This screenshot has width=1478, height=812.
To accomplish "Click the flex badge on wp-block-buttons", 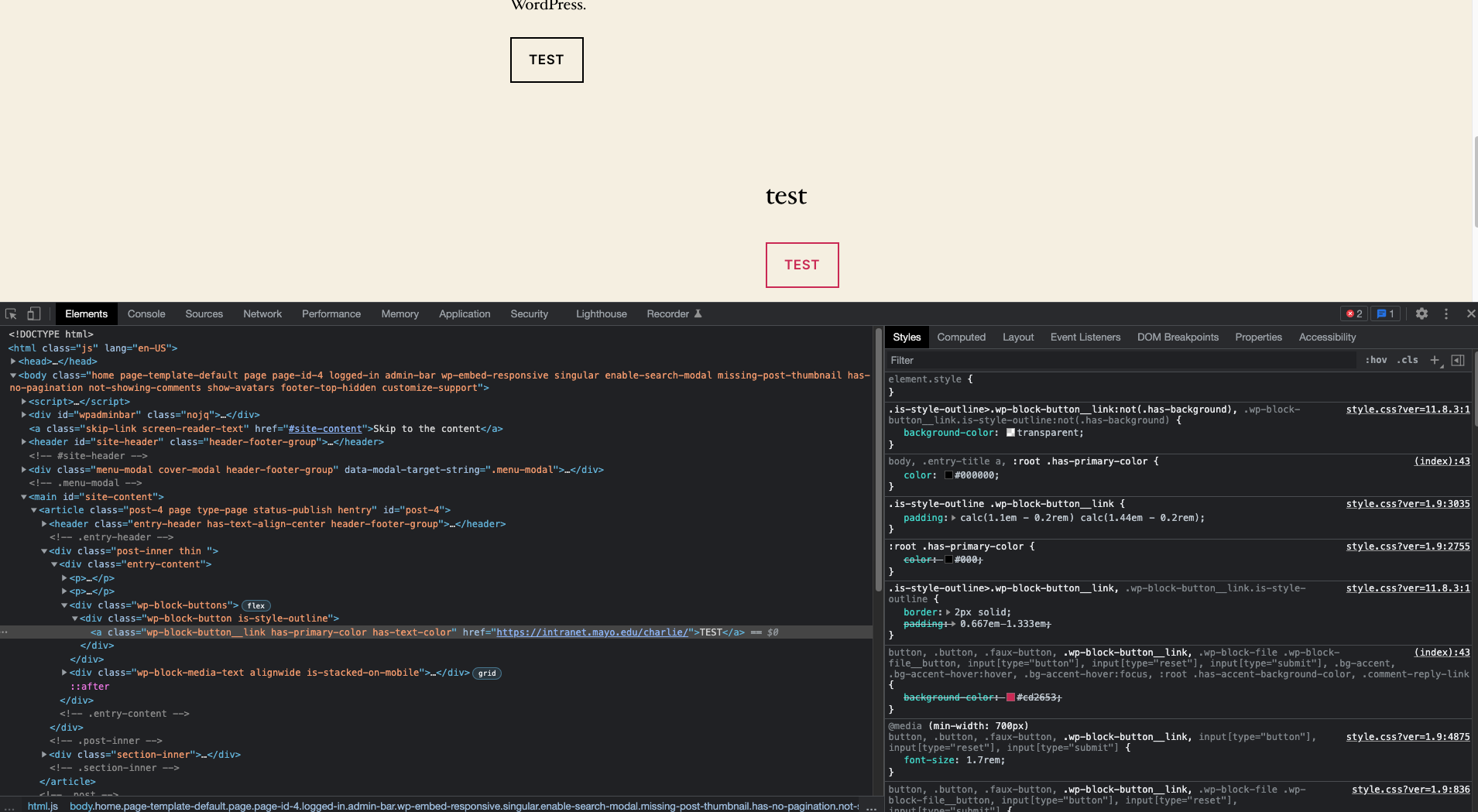I will point(256,605).
